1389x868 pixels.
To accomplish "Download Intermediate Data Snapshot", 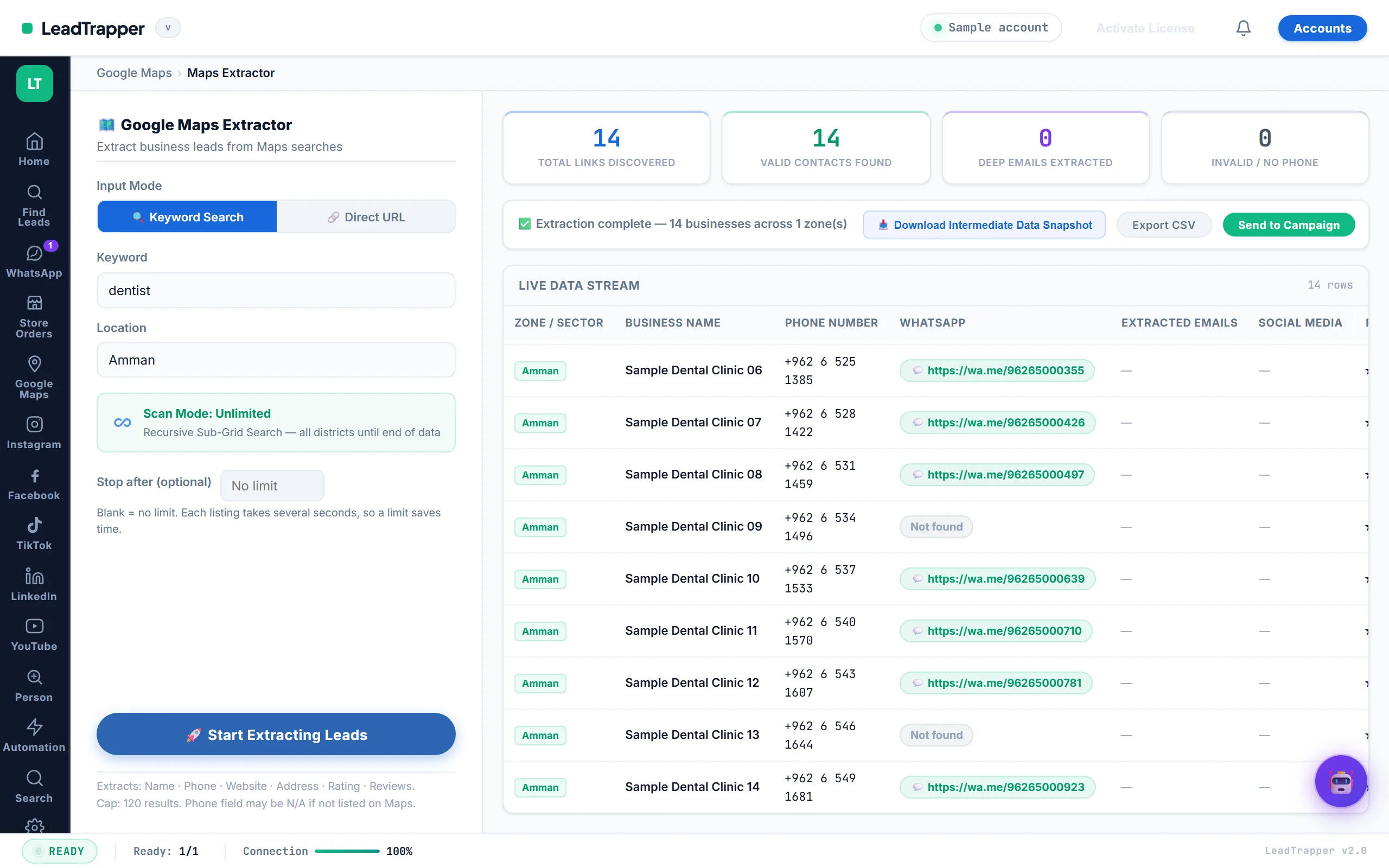I will point(984,225).
